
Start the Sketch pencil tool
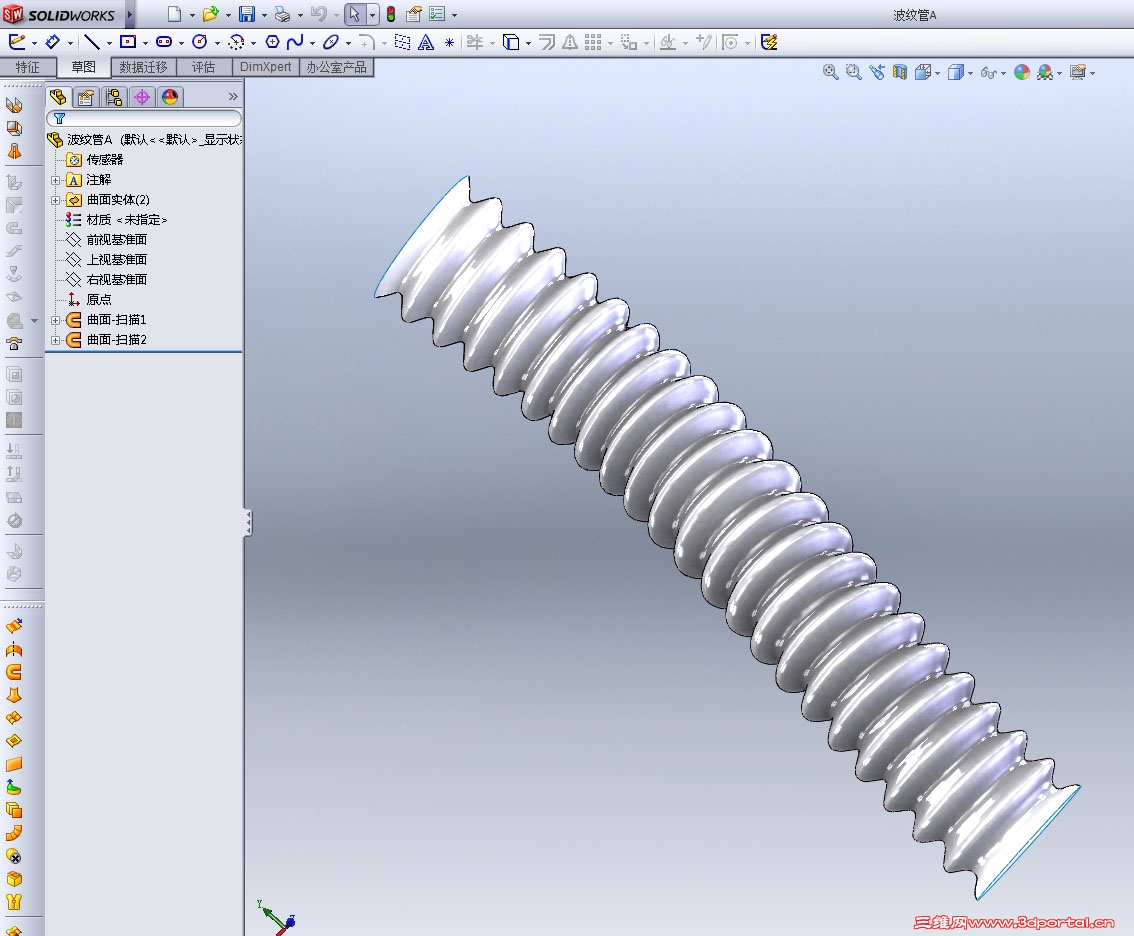pos(17,42)
